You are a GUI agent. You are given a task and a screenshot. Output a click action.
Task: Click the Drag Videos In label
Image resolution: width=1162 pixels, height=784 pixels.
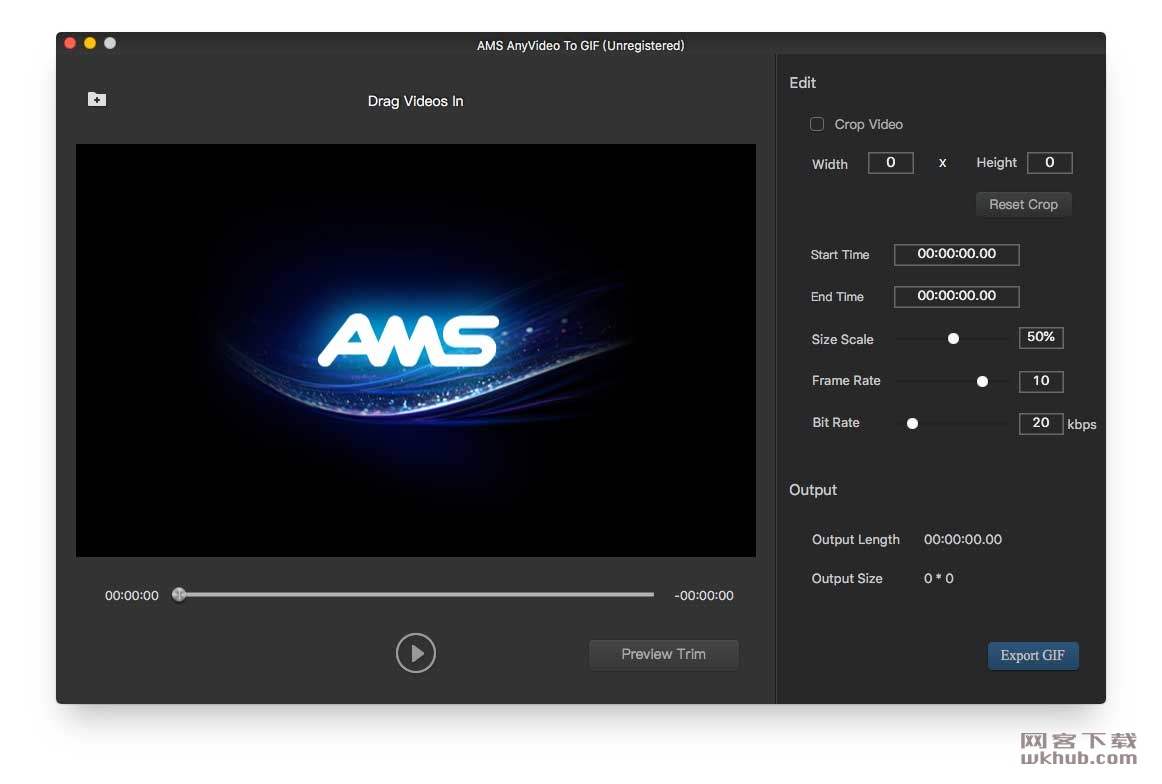click(x=416, y=102)
